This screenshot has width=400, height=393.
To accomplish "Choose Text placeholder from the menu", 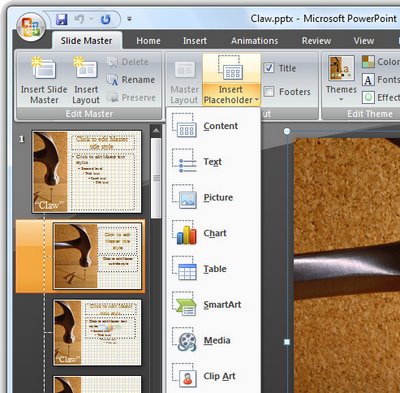I will 213,162.
